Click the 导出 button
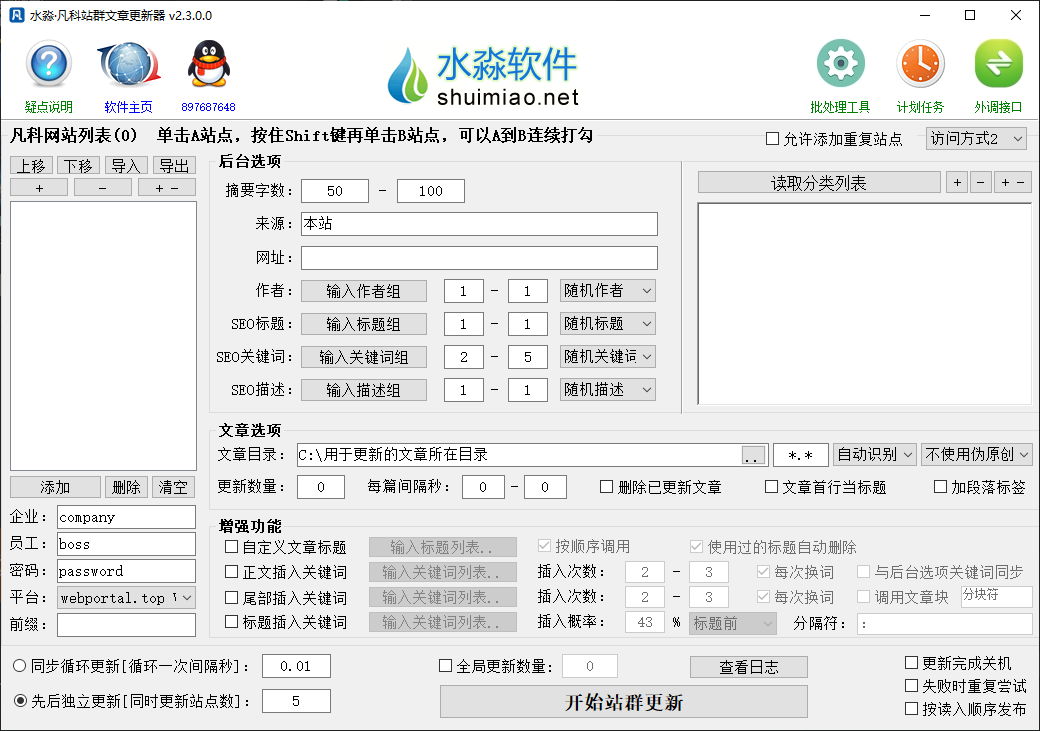 point(174,165)
